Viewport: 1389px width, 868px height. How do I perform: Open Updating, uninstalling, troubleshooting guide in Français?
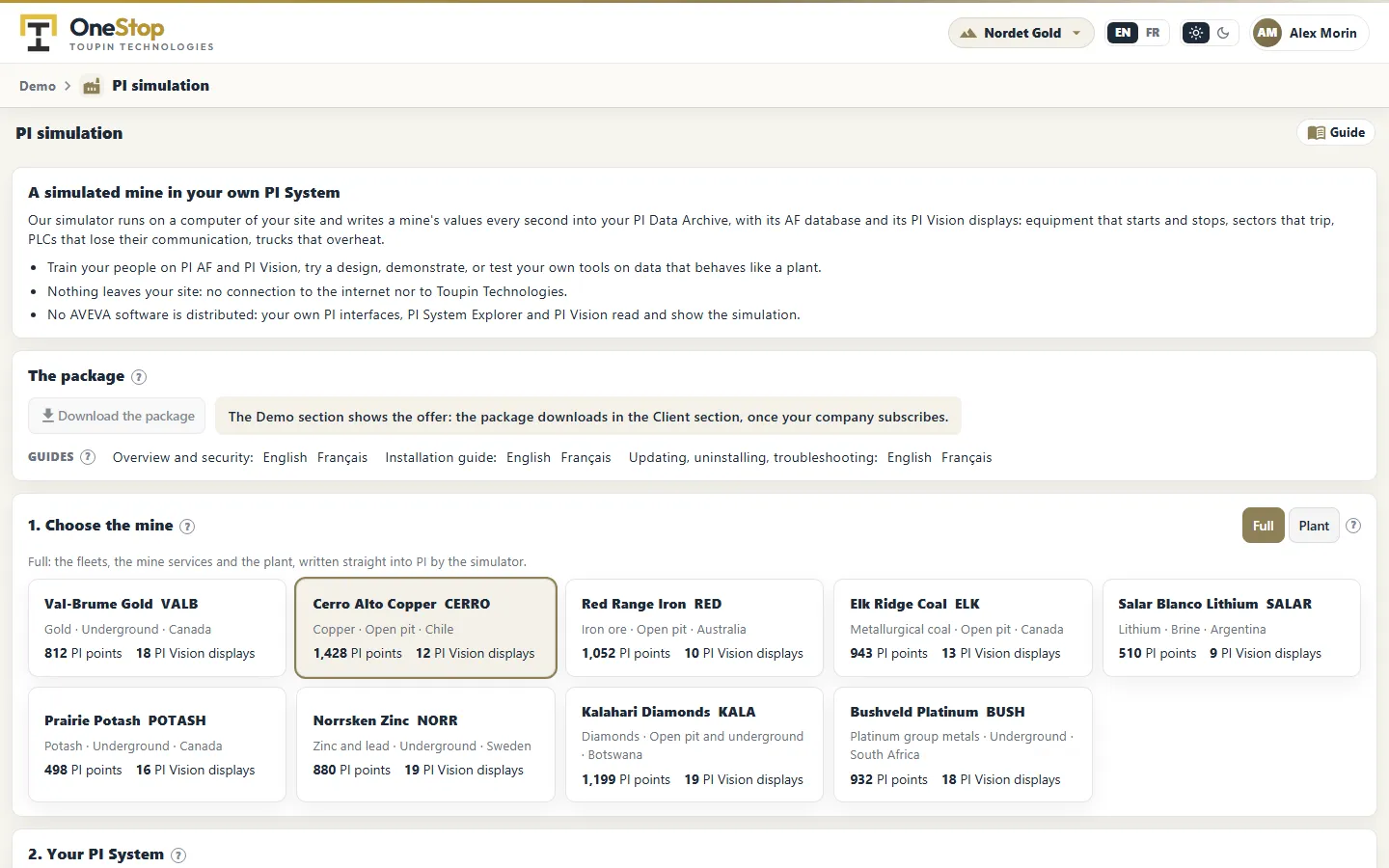pos(967,457)
